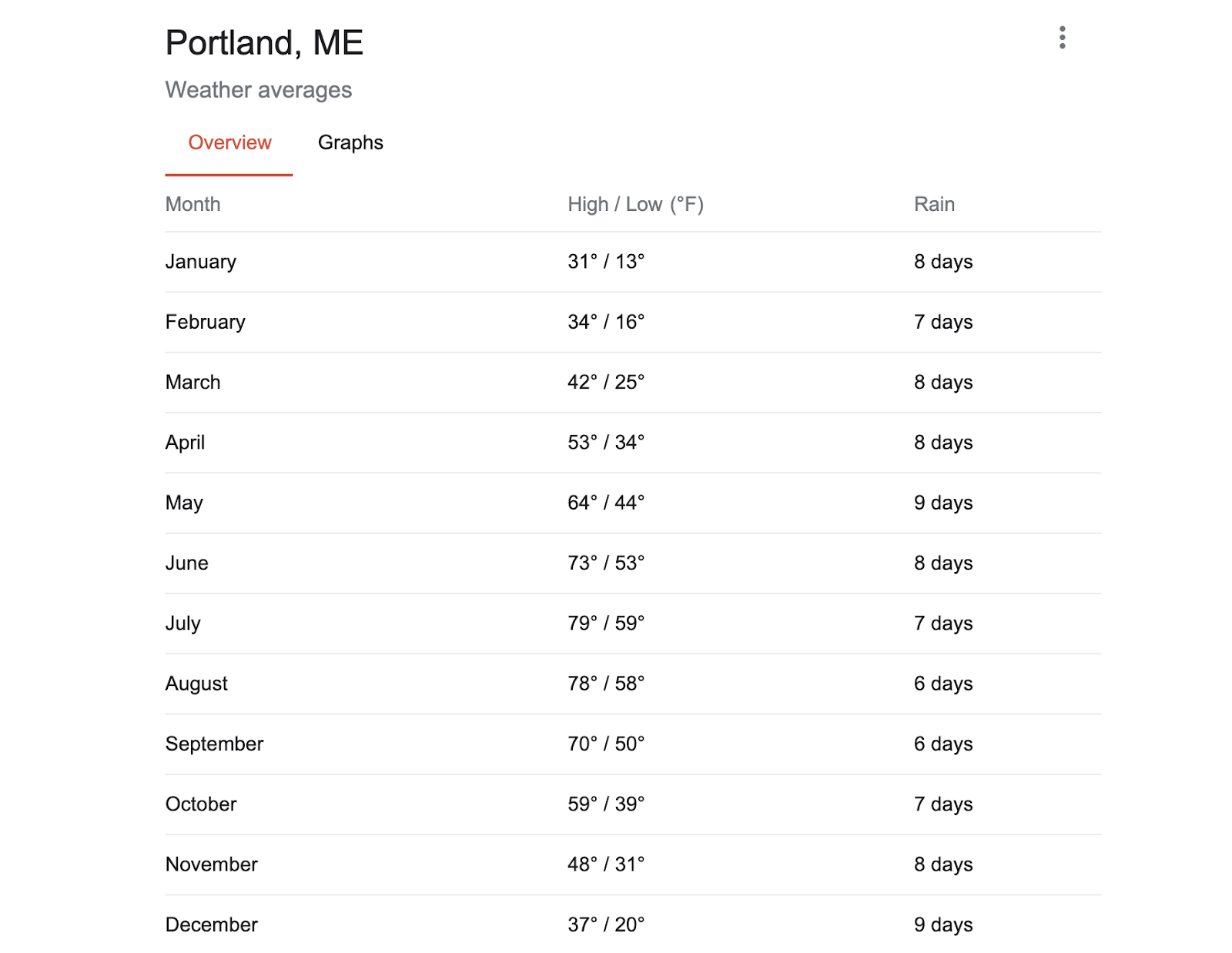Click the High / Low (°F) column header
Viewport: 1232px width, 953px height.
(635, 204)
